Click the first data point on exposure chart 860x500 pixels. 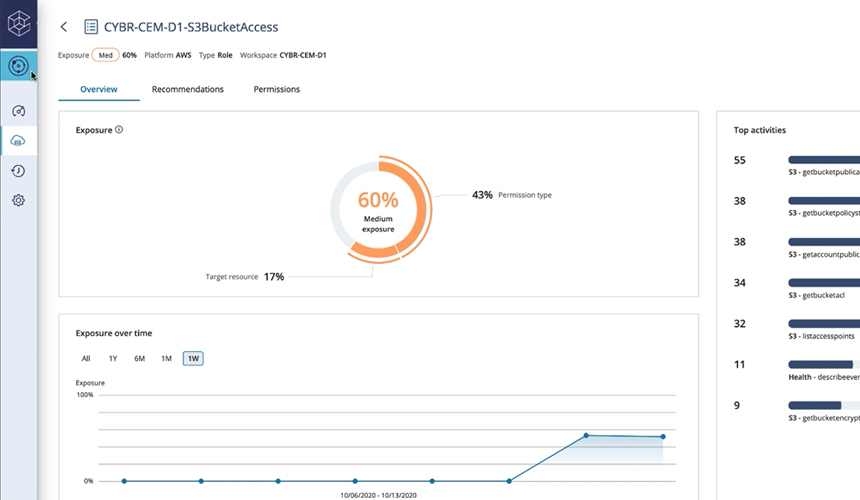[x=125, y=481]
